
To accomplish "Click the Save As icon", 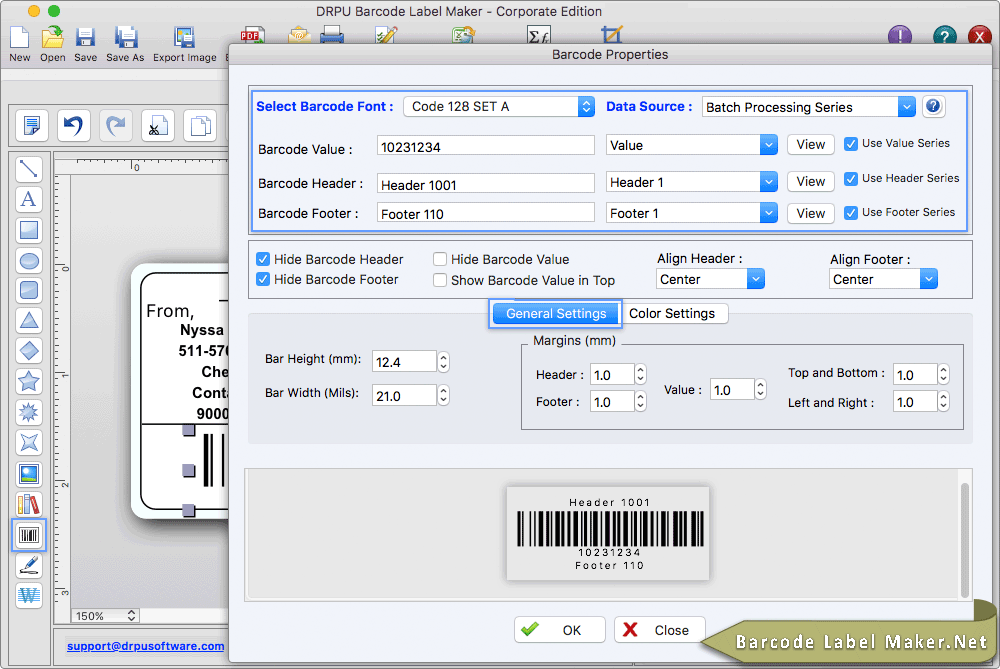I will coord(126,38).
